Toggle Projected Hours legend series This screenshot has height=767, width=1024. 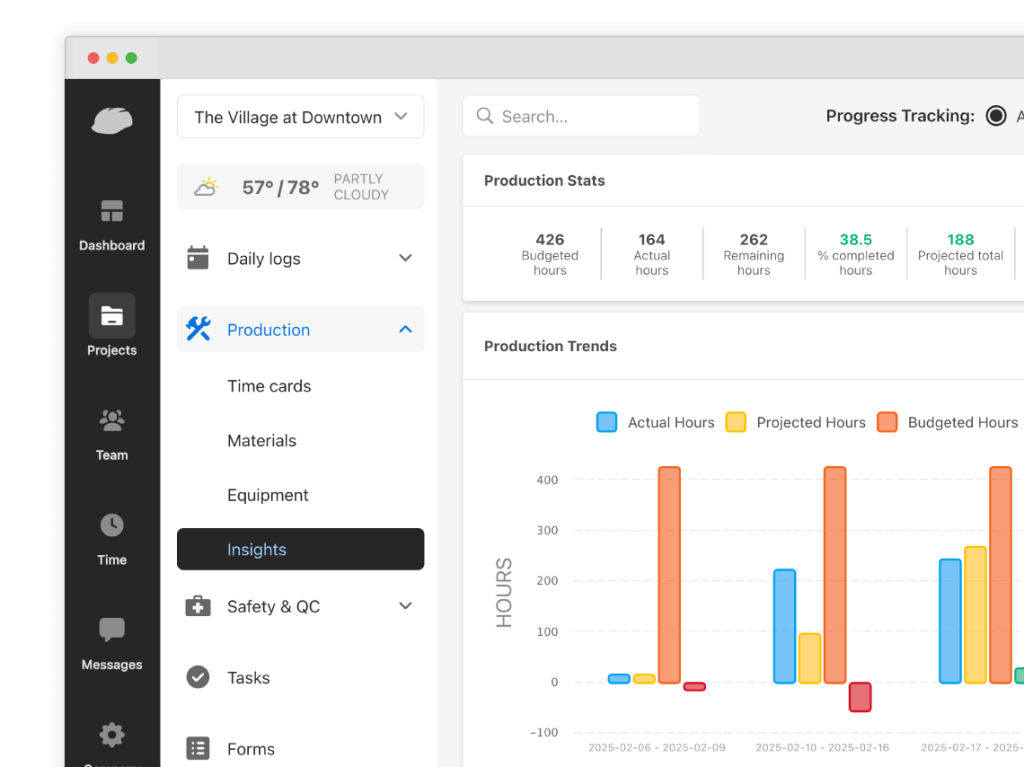(736, 422)
